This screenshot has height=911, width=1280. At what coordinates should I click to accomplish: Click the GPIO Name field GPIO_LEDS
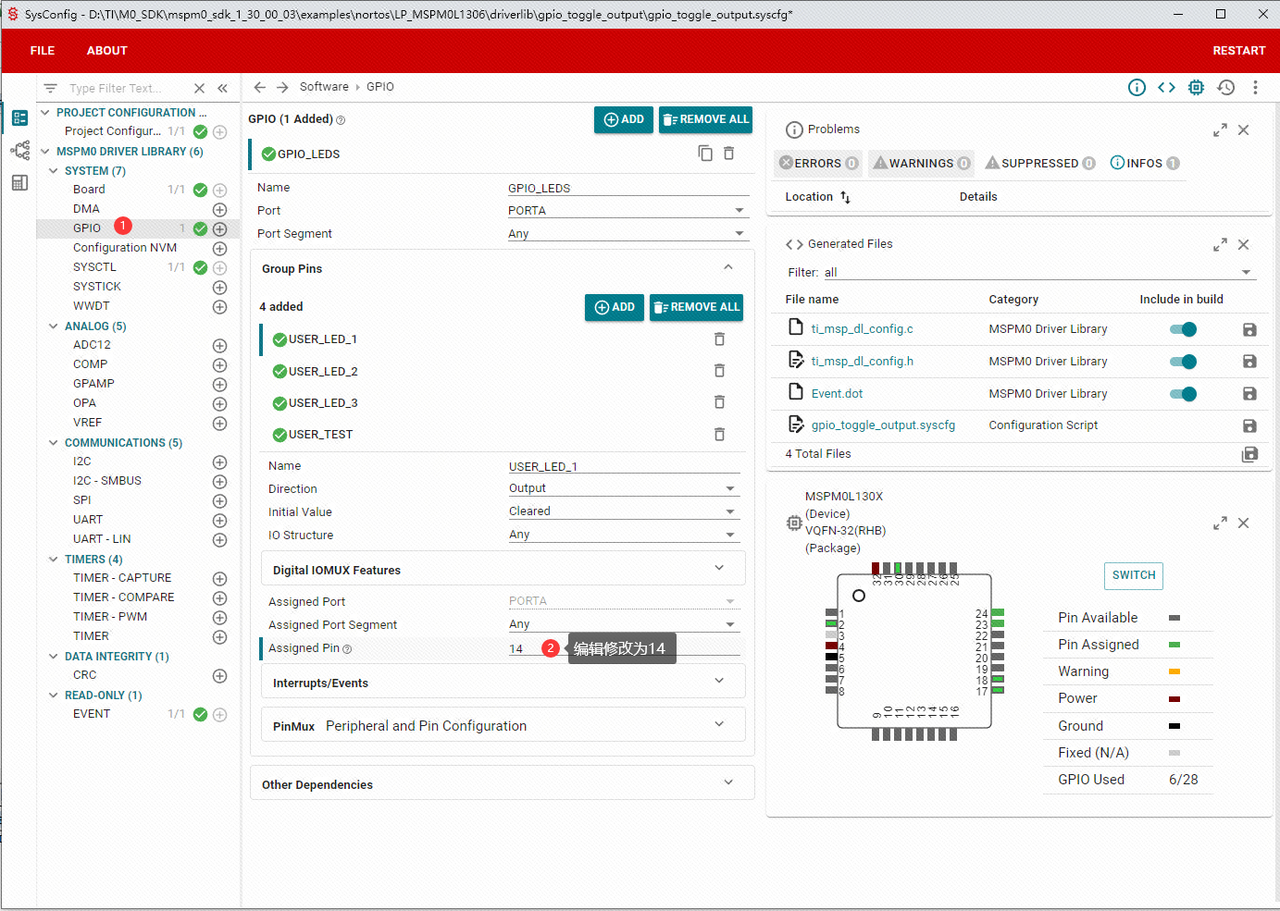(x=628, y=188)
